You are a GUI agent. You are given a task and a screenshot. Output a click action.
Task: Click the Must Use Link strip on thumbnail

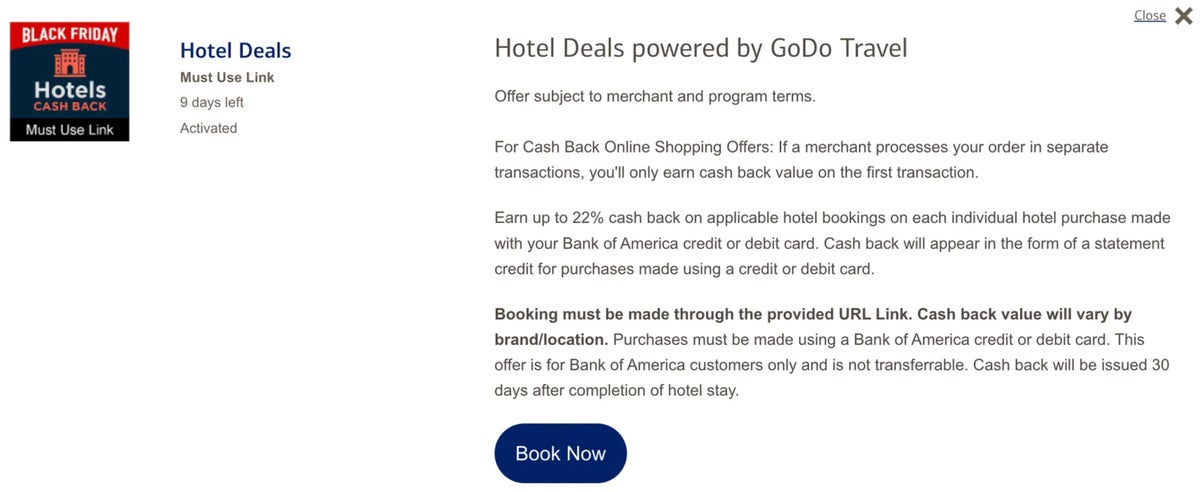(x=70, y=130)
